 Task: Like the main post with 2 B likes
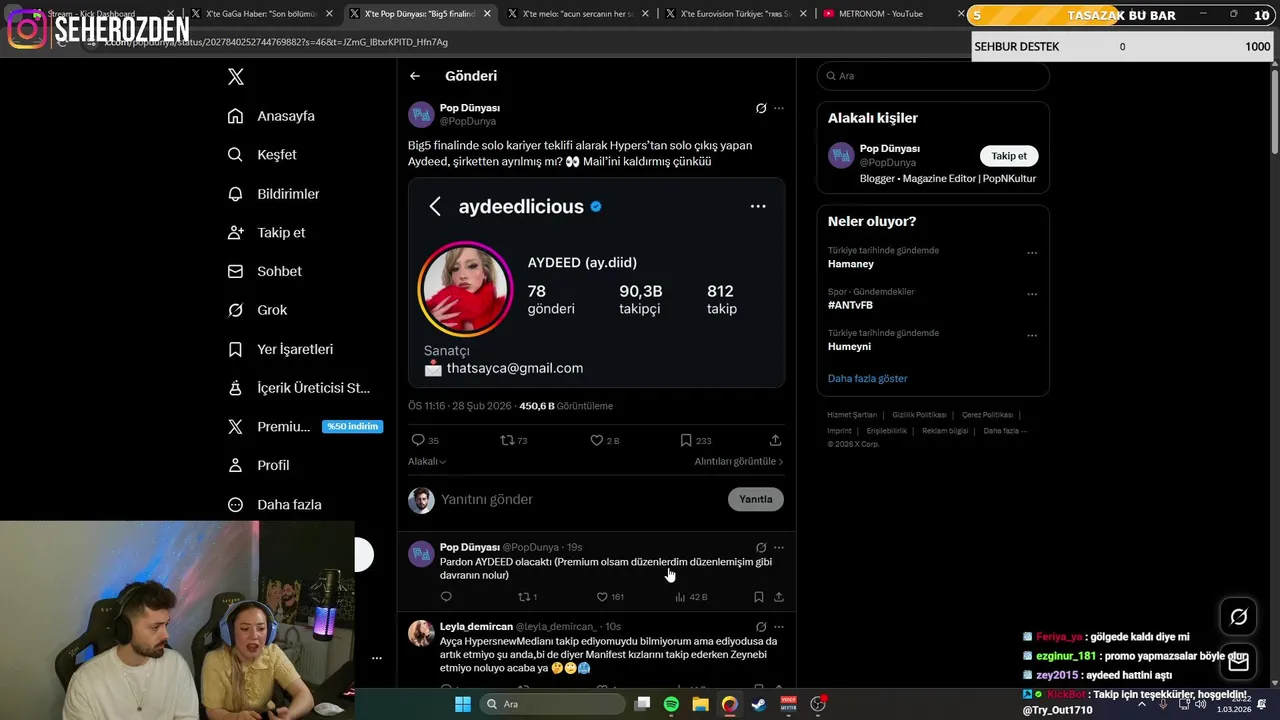point(605,440)
